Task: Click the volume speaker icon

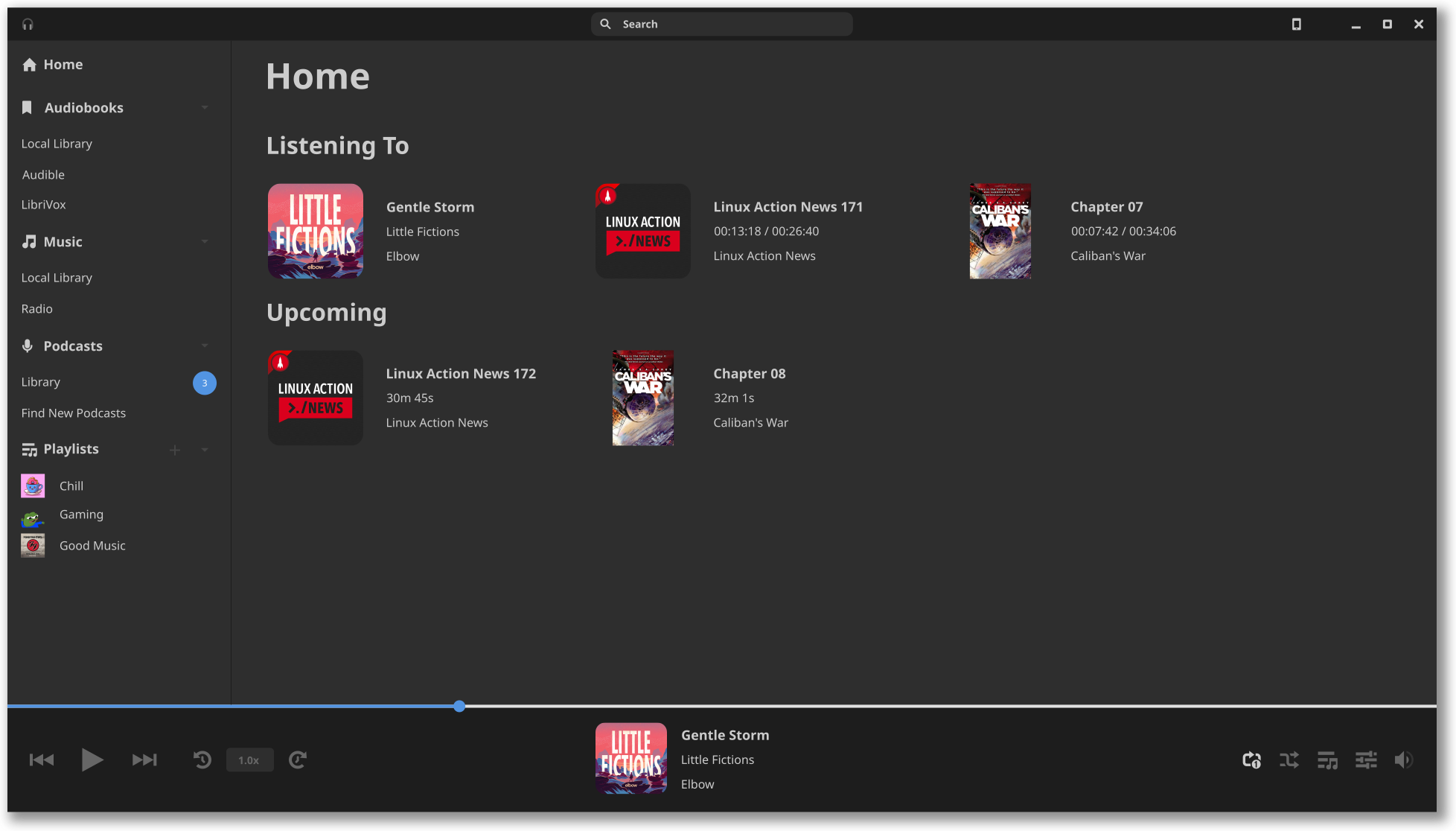Action: 1403,760
